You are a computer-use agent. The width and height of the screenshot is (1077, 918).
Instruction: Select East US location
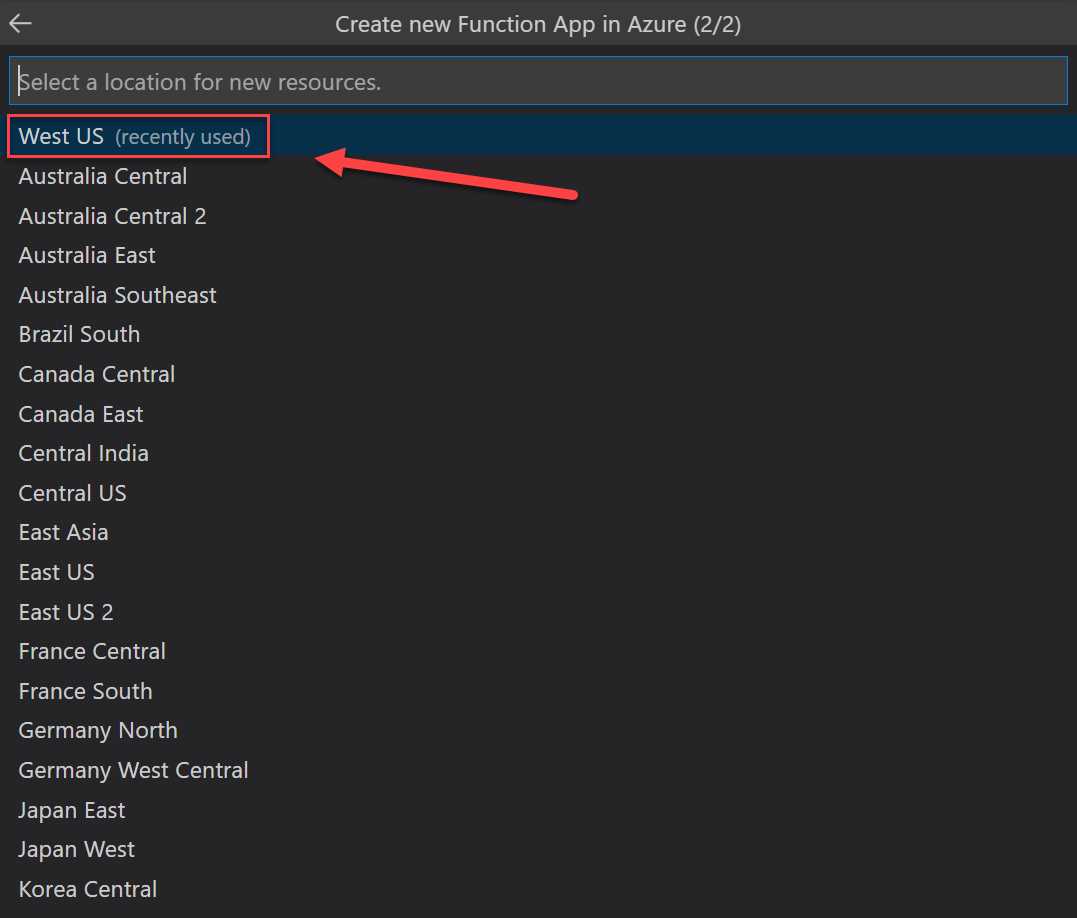56,572
